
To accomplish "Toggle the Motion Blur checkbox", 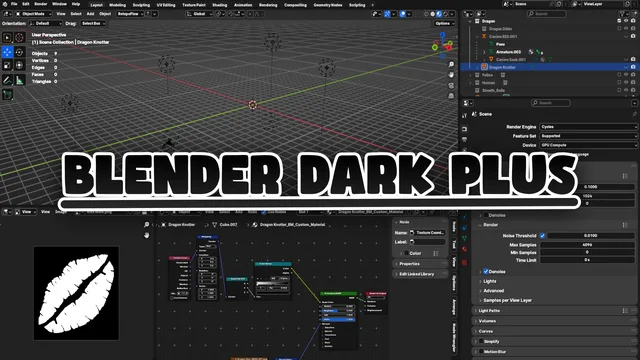I will coord(481,351).
